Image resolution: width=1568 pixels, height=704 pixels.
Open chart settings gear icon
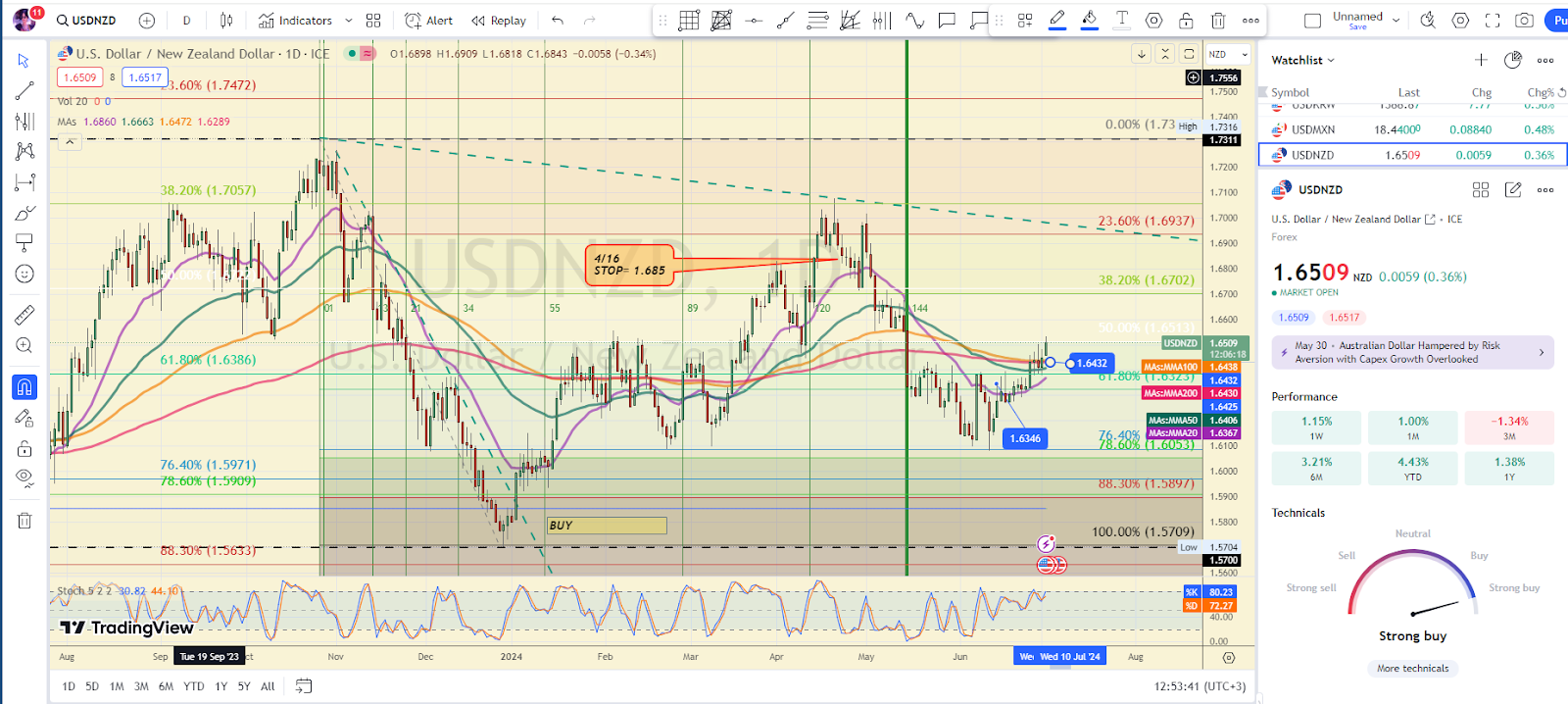pyautogui.click(x=1460, y=21)
